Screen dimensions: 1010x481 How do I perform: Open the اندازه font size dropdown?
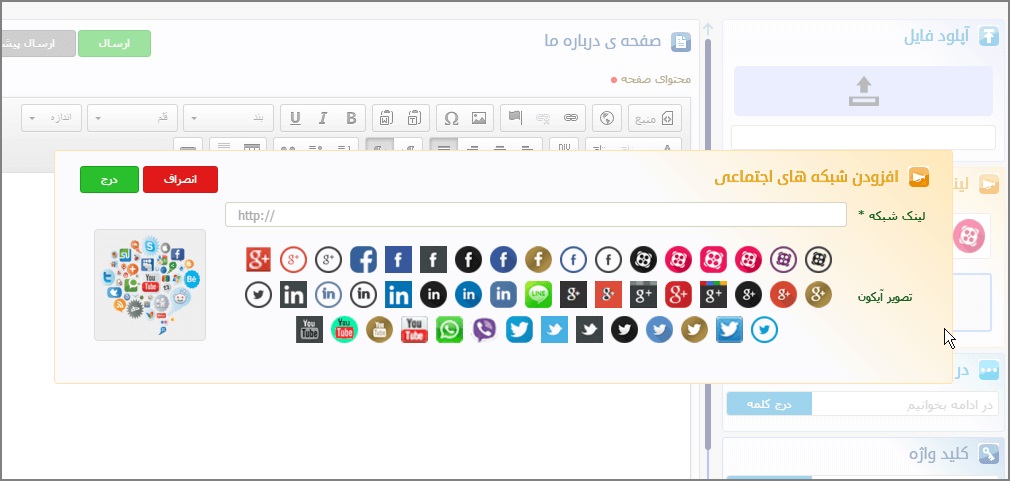[x=51, y=118]
